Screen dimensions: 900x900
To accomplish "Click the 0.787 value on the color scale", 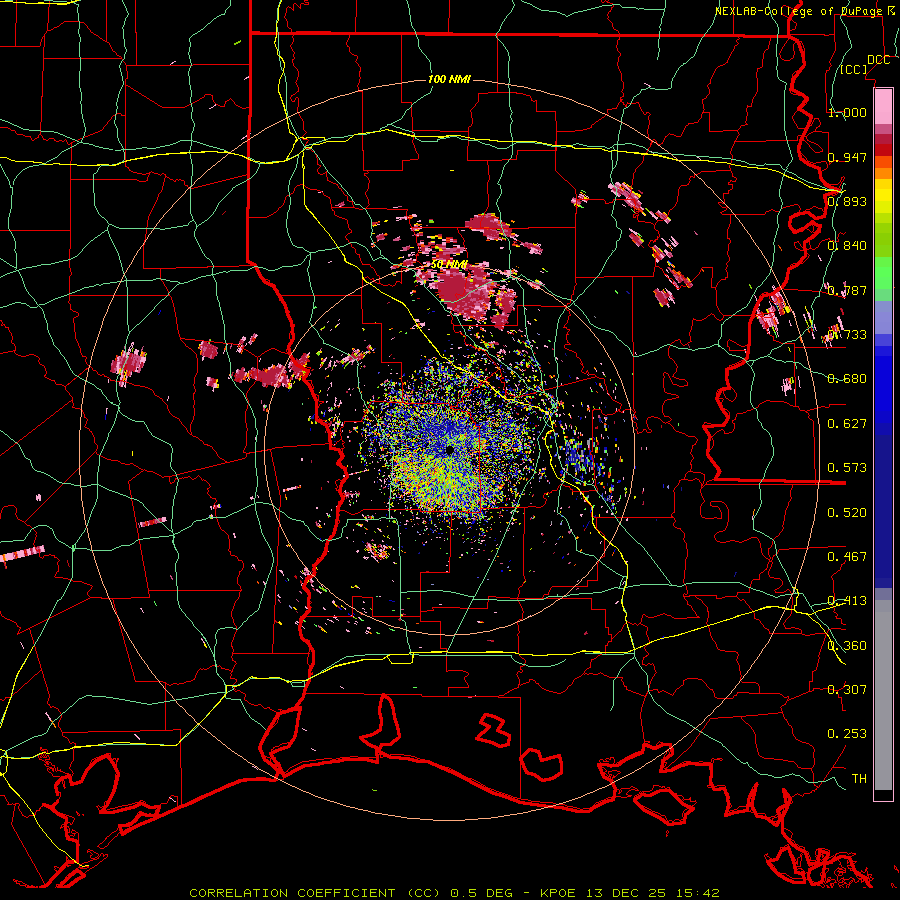I will pyautogui.click(x=847, y=290).
